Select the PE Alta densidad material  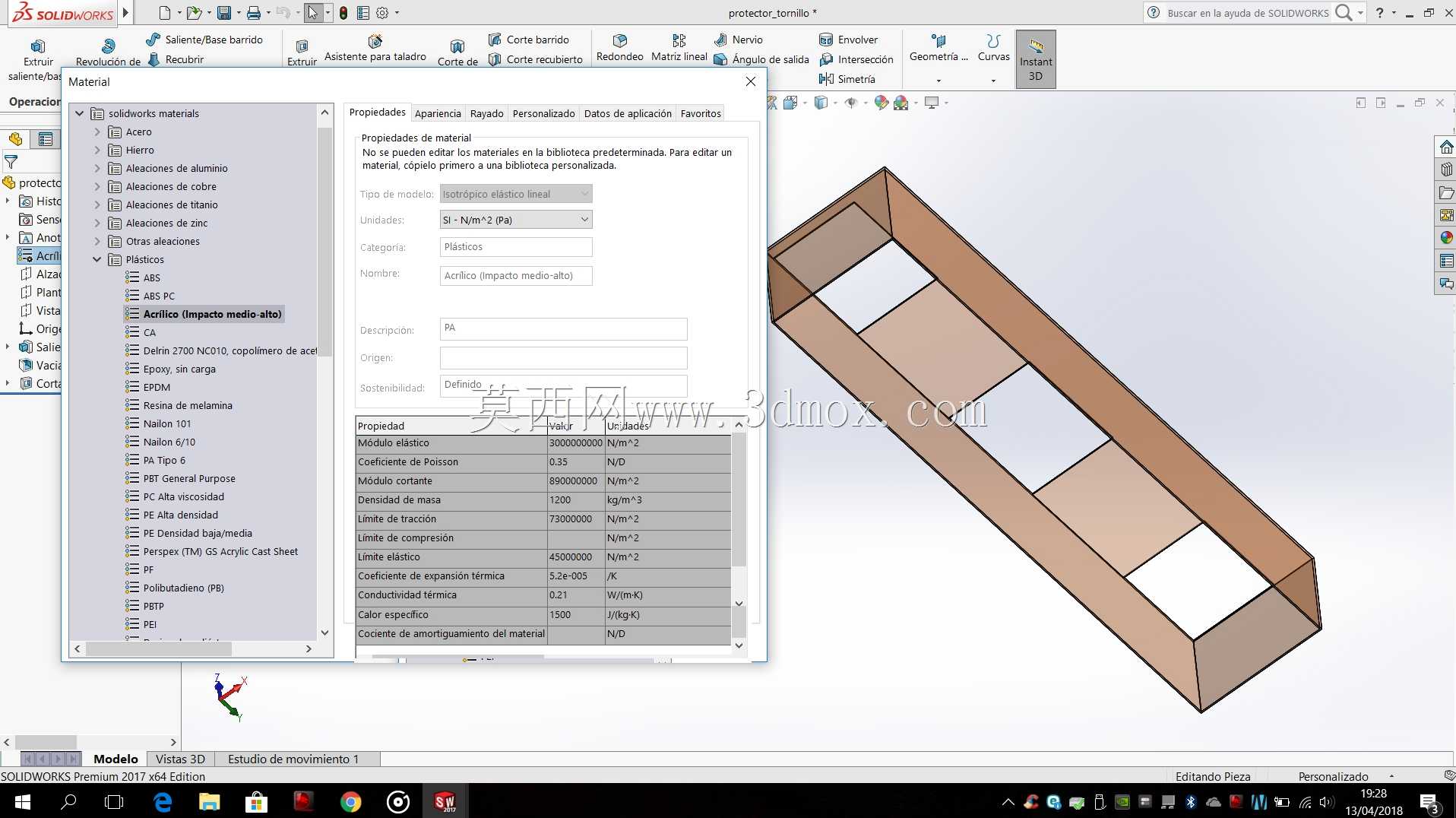point(181,515)
